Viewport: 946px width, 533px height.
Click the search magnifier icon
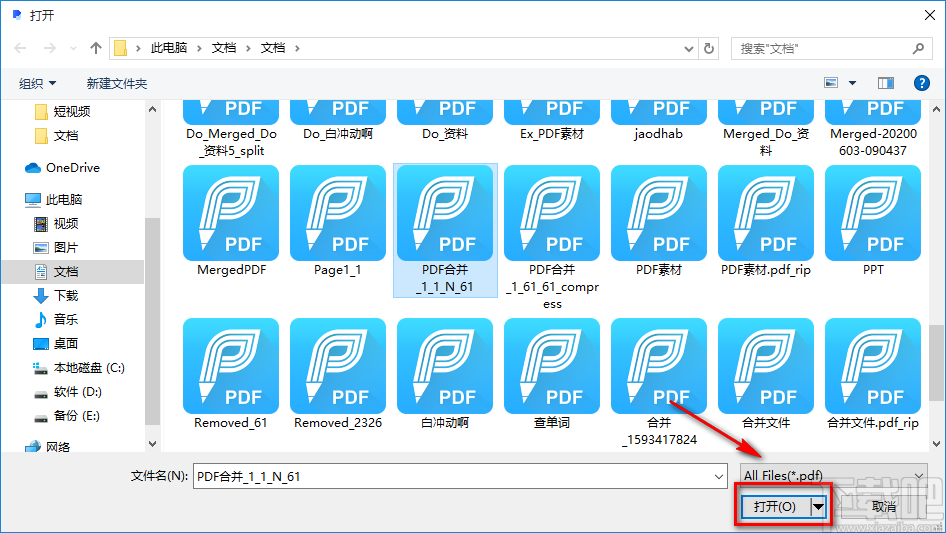point(918,48)
